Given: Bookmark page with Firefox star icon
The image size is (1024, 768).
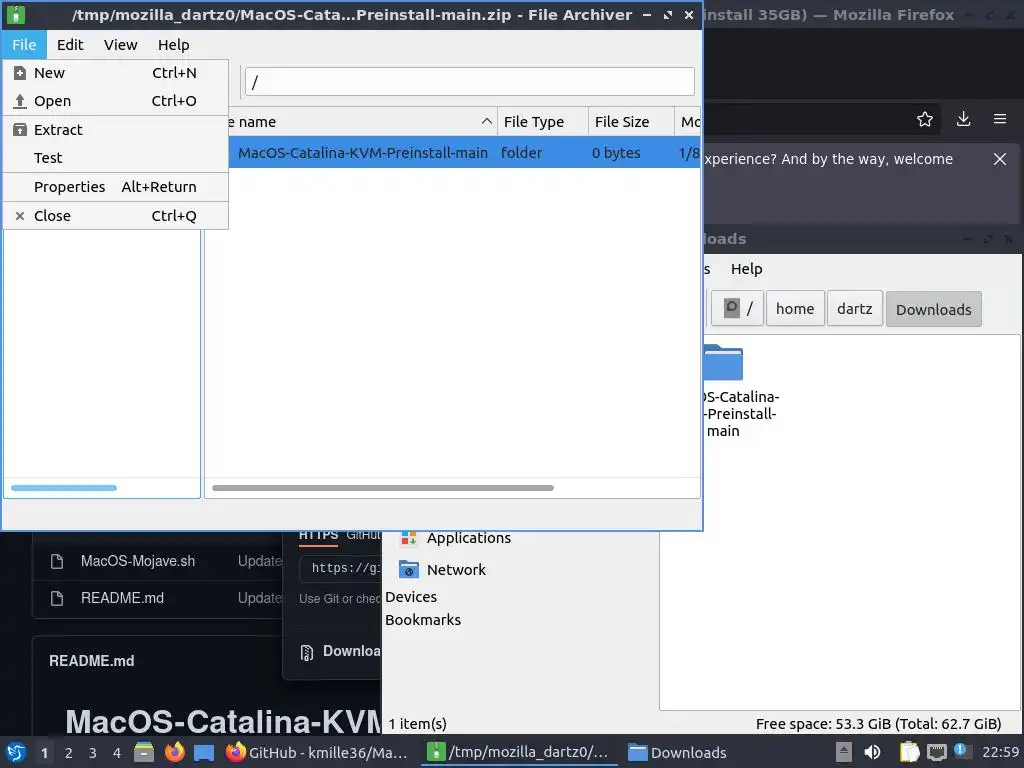Looking at the screenshot, I should [925, 119].
